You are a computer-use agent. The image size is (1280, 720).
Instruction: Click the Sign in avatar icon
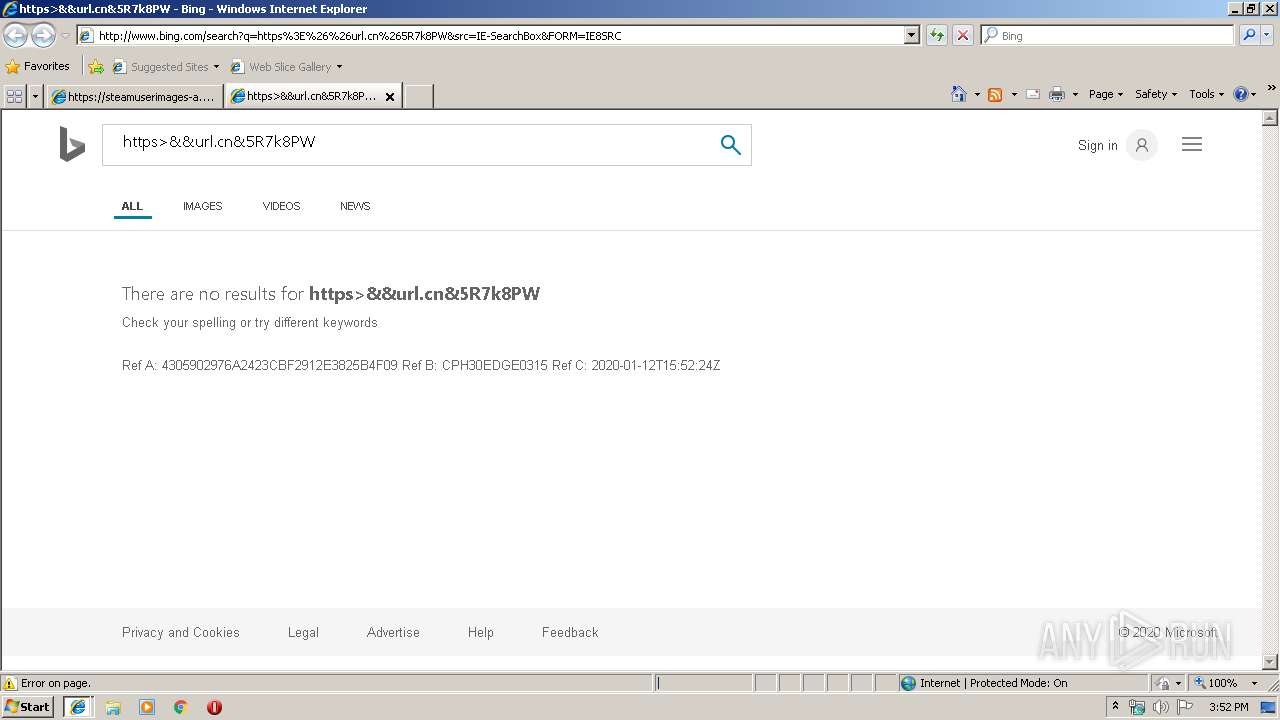[1142, 145]
